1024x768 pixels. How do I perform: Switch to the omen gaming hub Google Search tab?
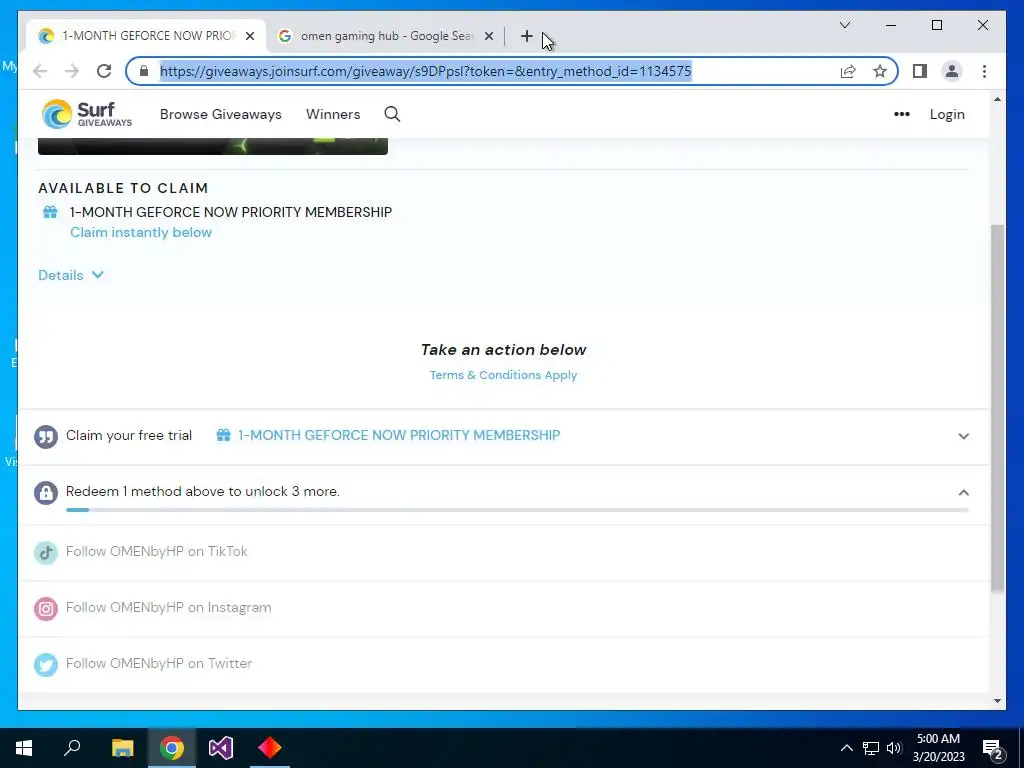tap(385, 36)
